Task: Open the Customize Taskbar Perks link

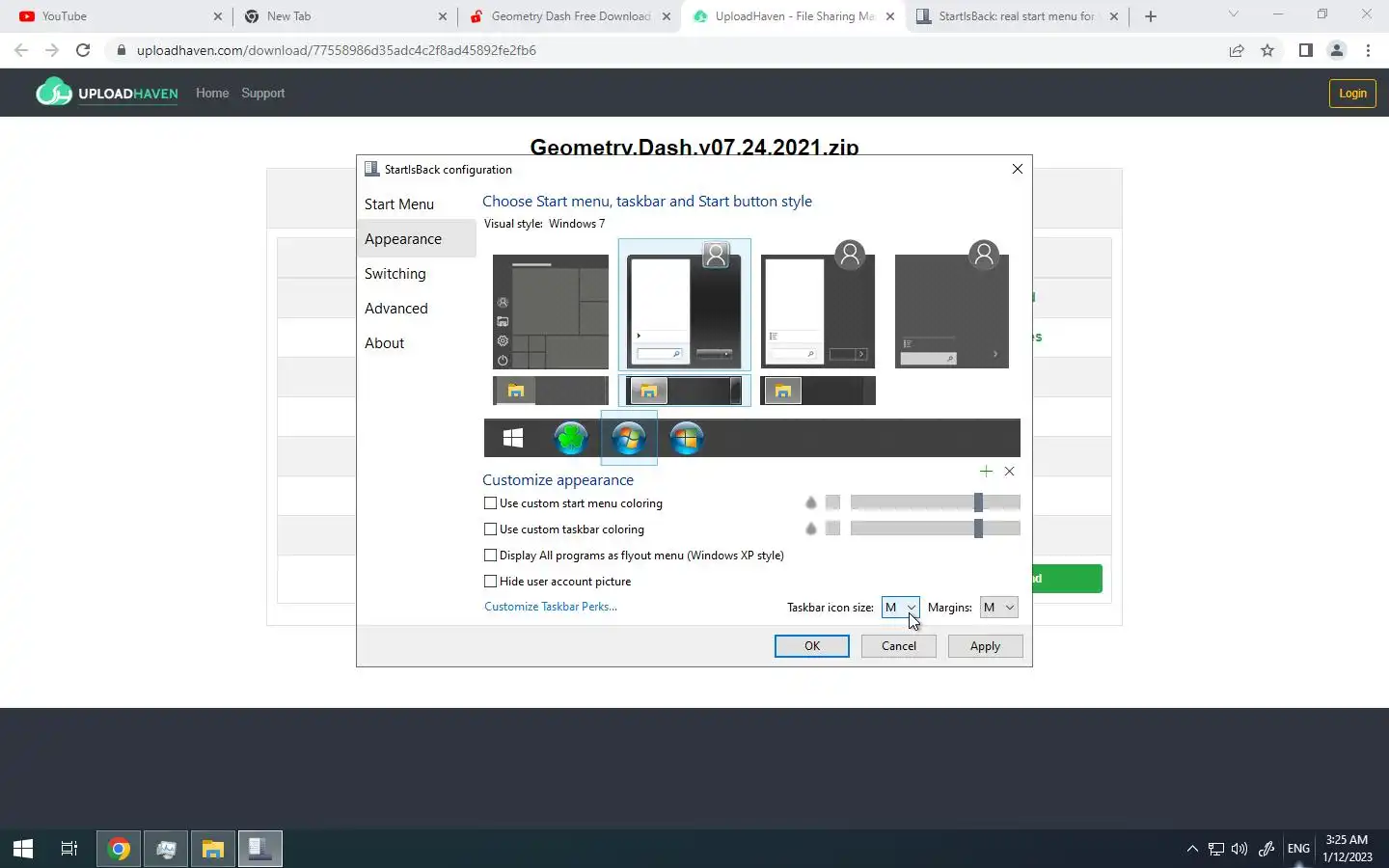Action: tap(551, 607)
